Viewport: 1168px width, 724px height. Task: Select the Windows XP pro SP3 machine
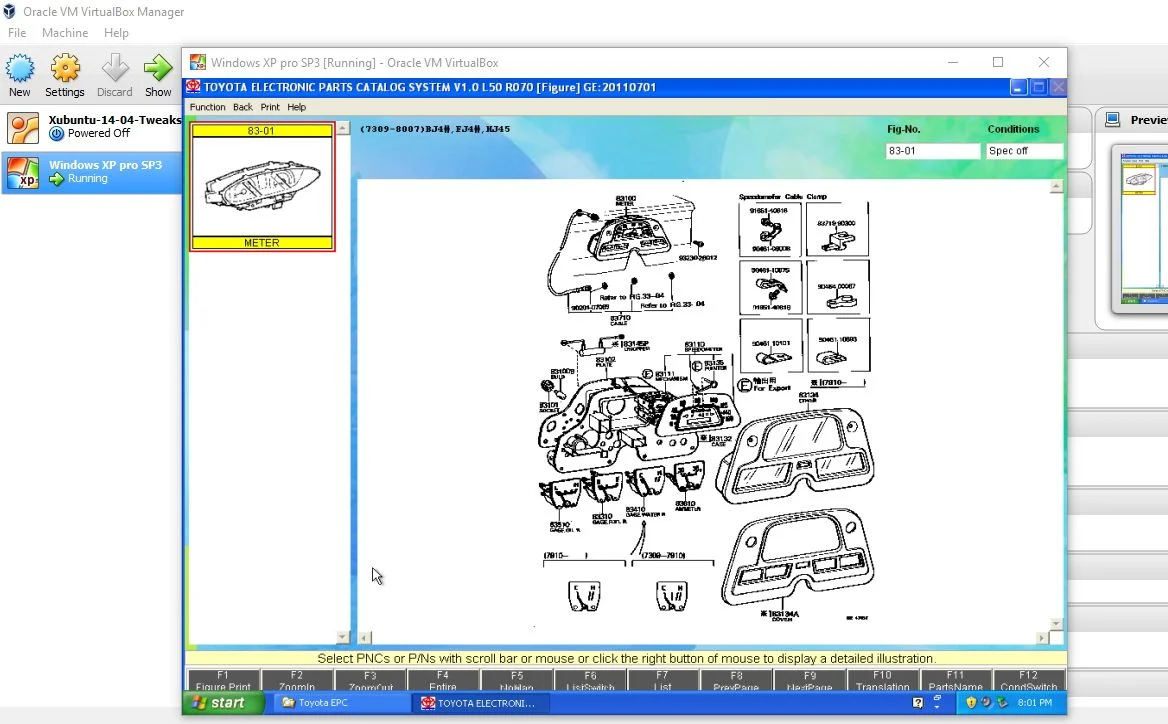pos(92,172)
